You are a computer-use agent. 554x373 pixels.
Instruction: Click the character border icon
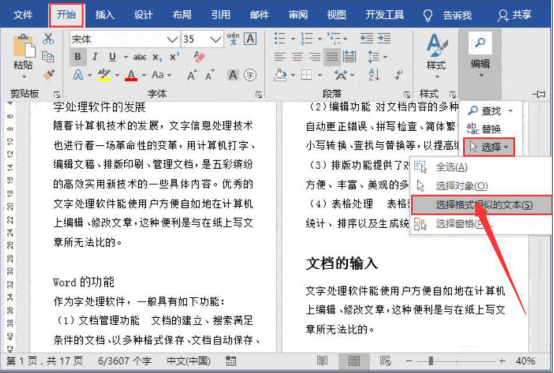click(250, 39)
